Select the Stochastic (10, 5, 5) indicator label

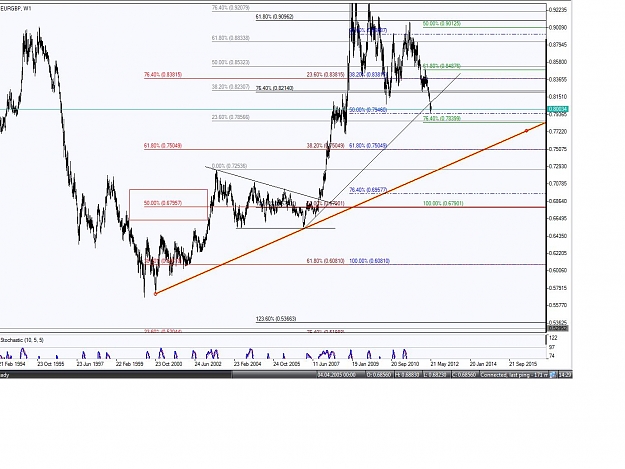coord(22,340)
